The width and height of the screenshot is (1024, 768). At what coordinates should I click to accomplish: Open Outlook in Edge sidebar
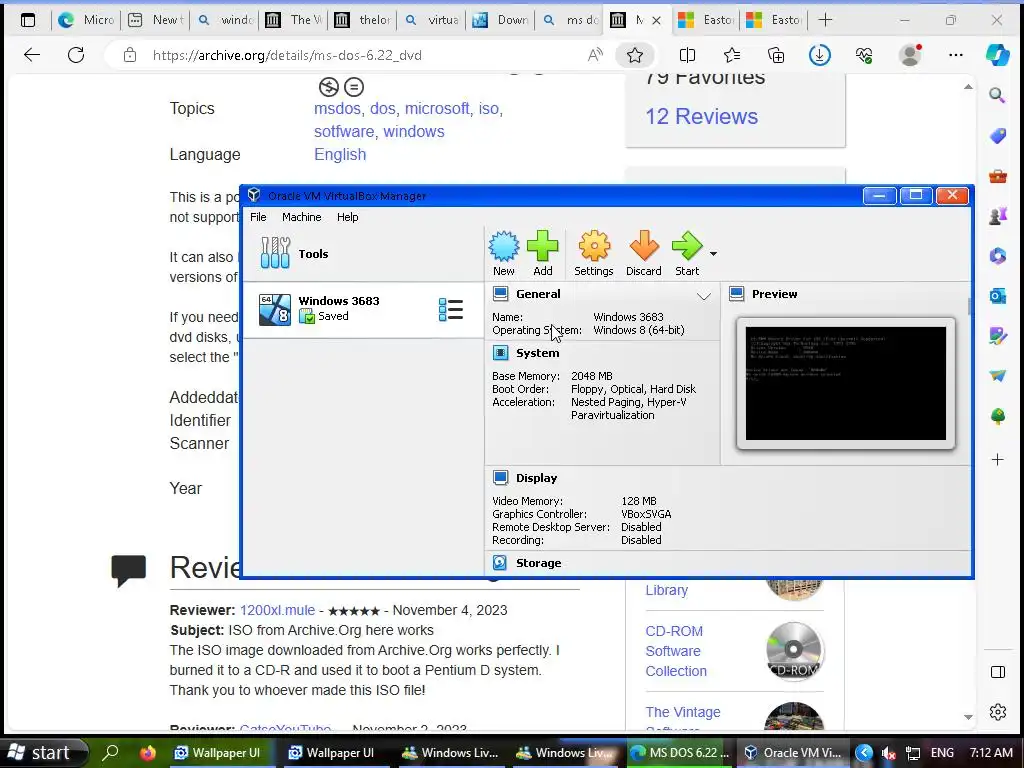coord(997,296)
